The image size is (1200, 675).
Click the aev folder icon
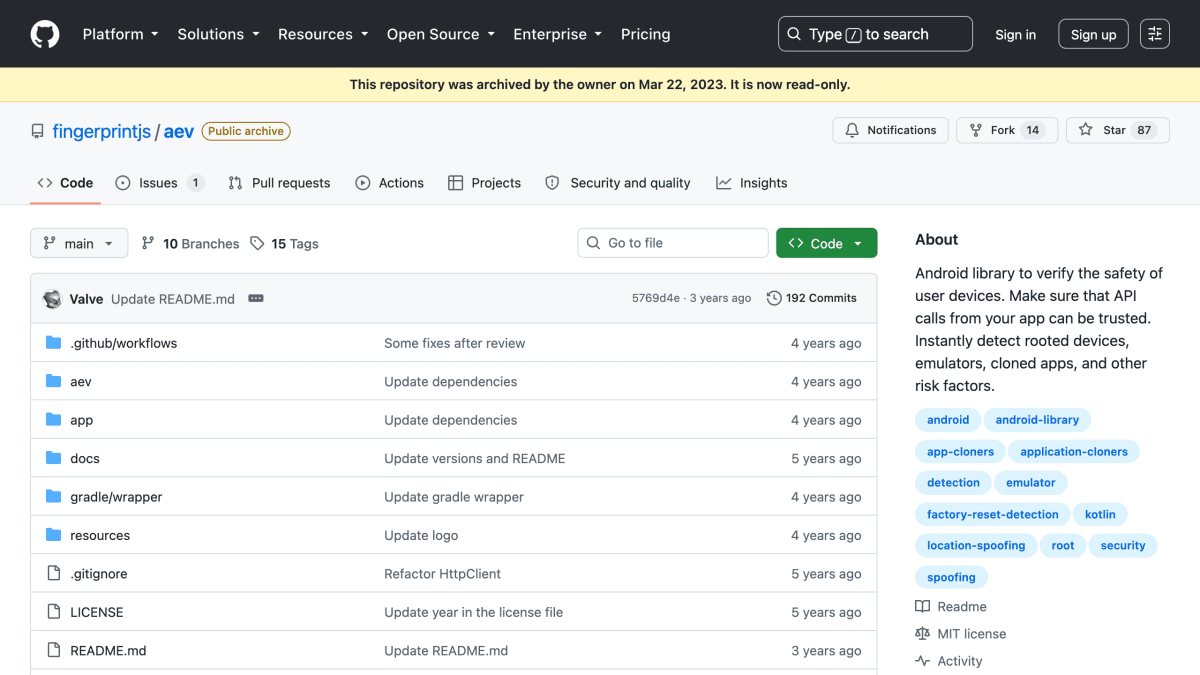tap(54, 381)
